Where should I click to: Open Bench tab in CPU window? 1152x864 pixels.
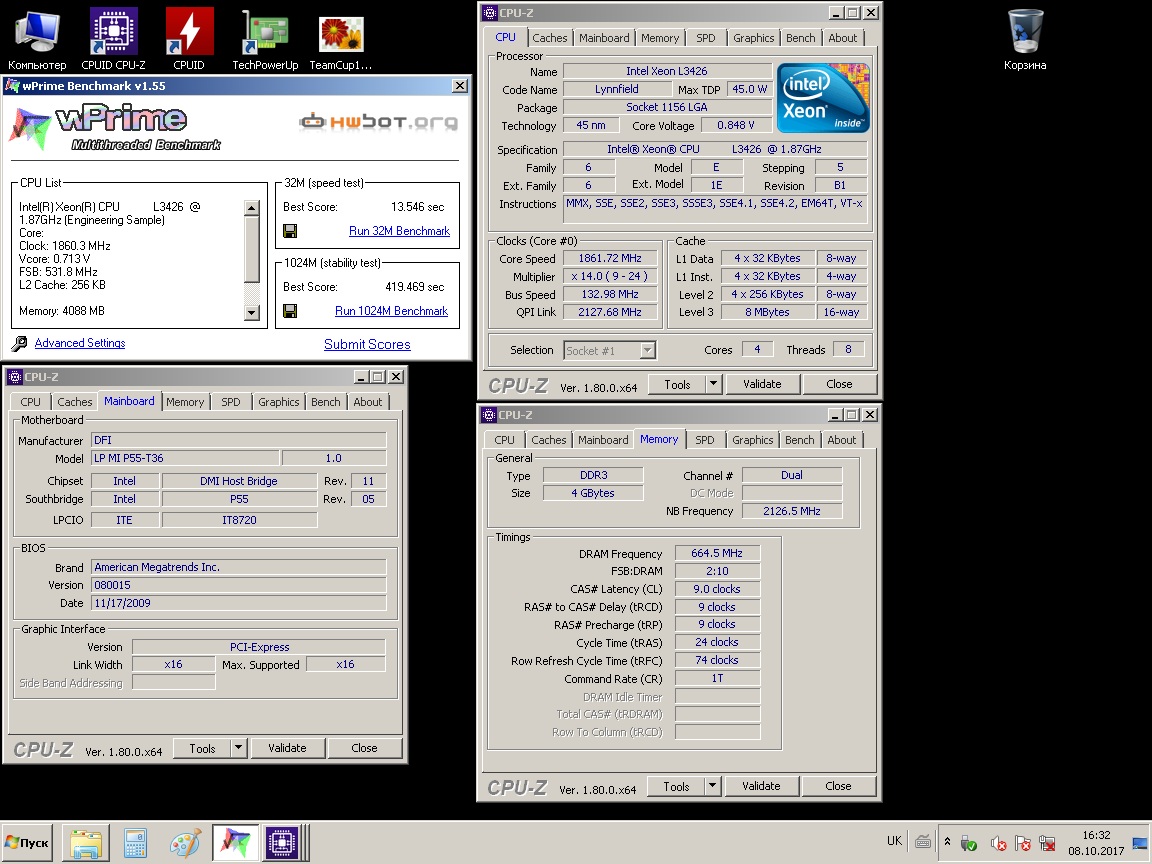(800, 38)
